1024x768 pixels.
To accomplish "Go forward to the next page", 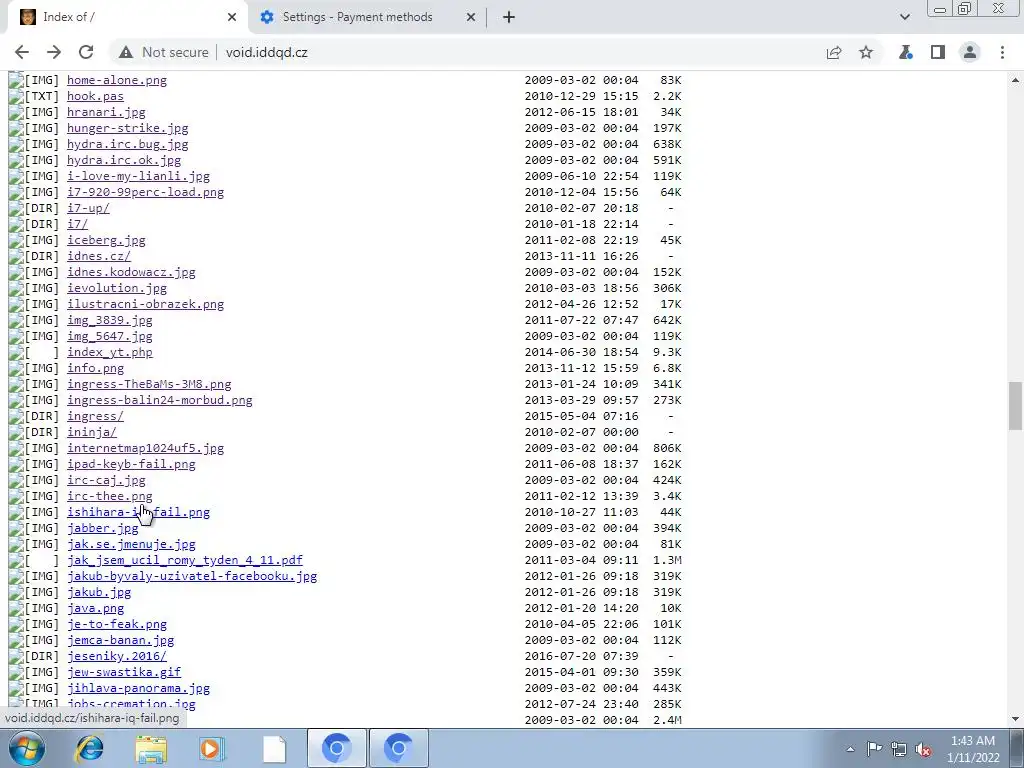I will (x=54, y=52).
